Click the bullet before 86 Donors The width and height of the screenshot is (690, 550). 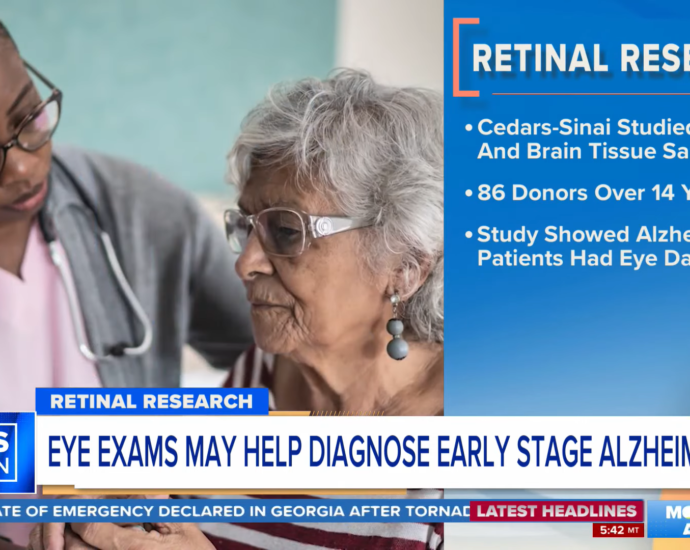(469, 193)
